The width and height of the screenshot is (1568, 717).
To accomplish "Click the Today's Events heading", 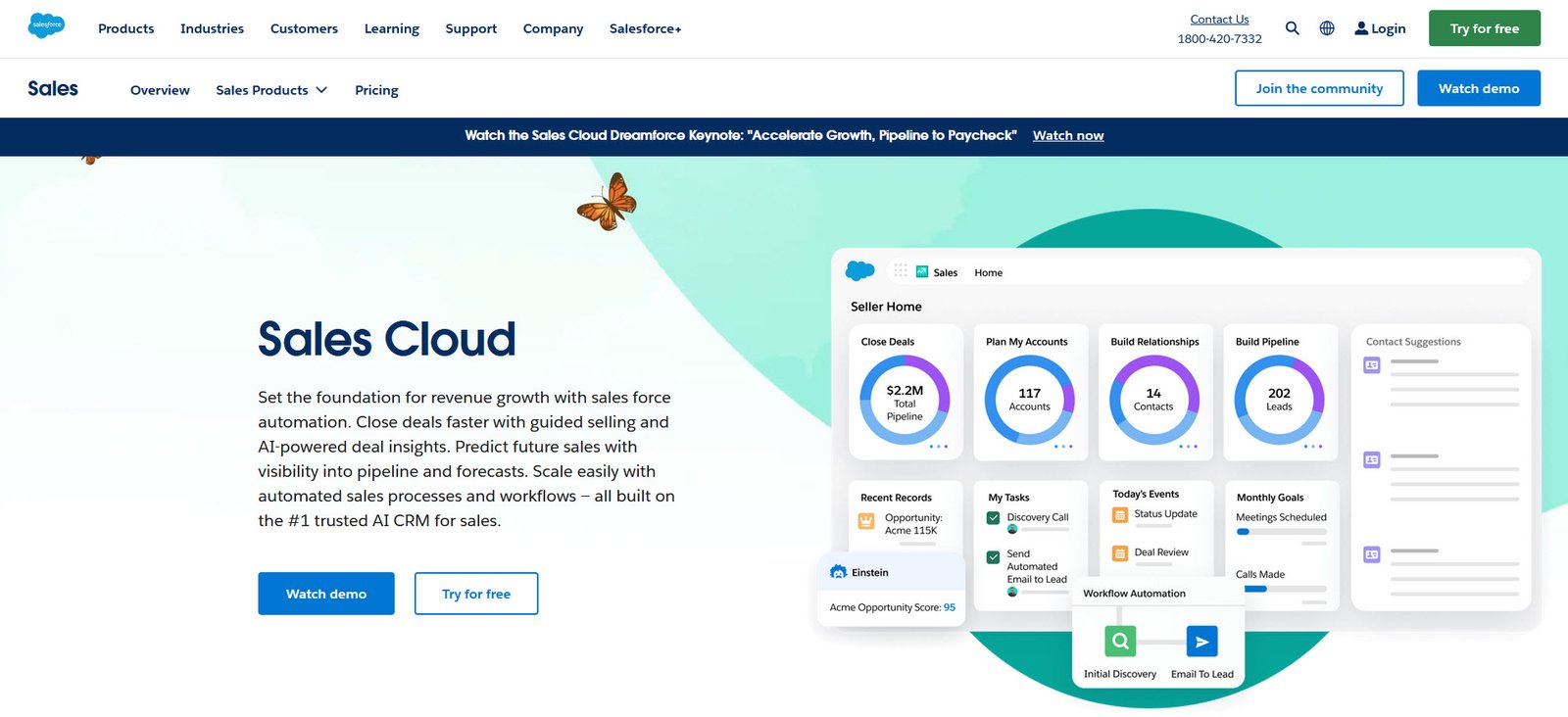I will 1146,495.
